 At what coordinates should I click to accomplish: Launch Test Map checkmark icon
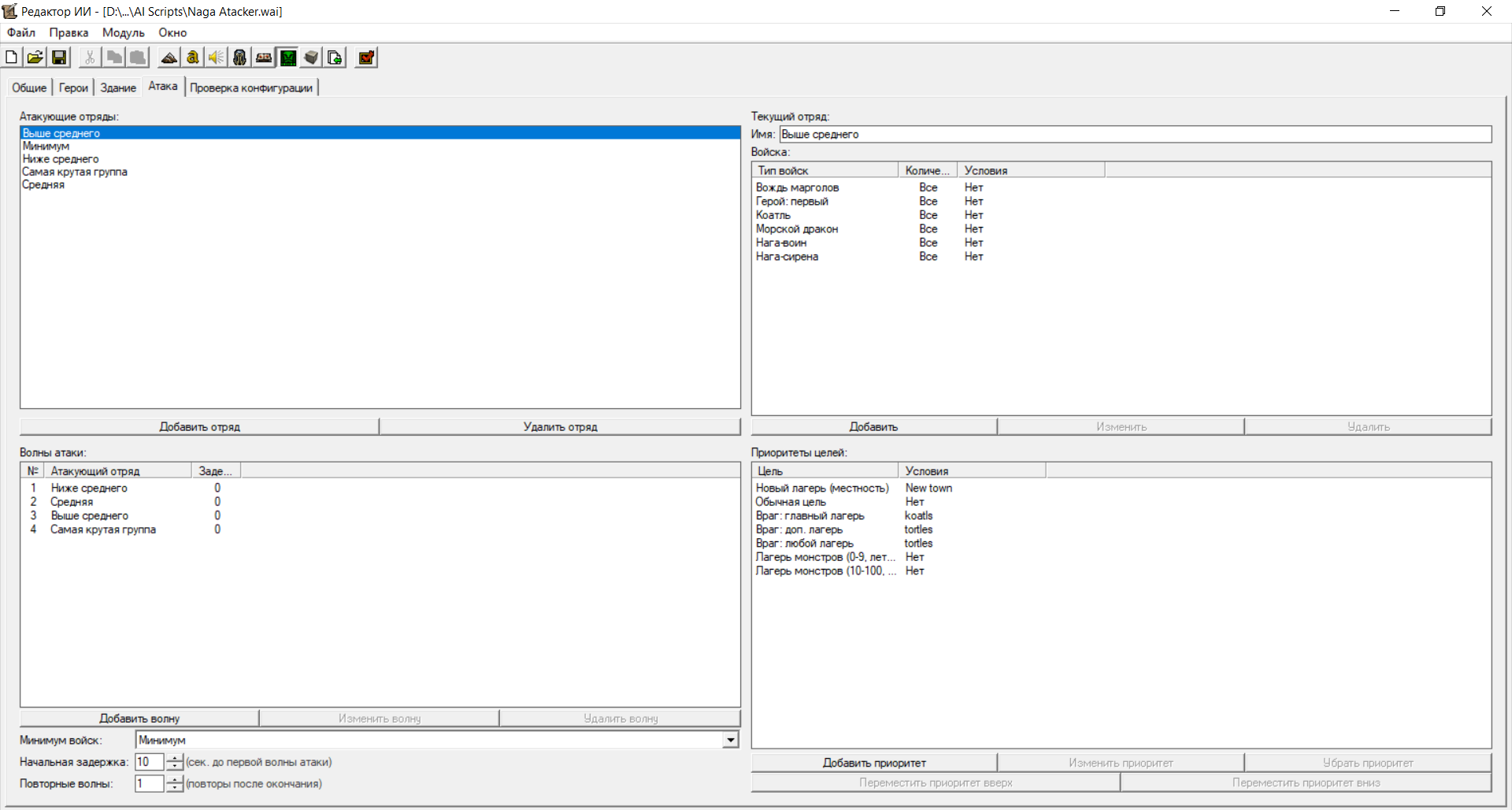pos(366,58)
